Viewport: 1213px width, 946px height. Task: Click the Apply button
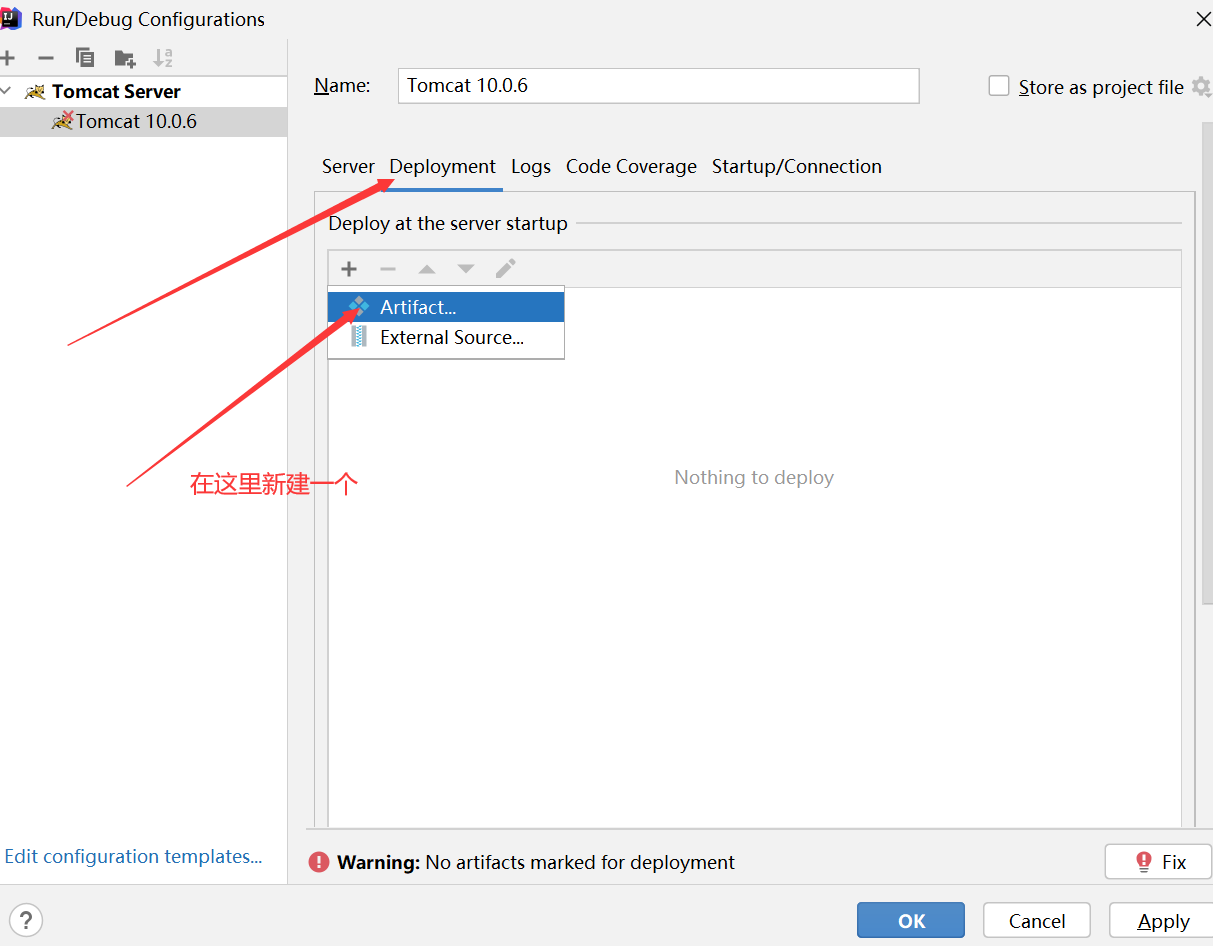click(1163, 921)
